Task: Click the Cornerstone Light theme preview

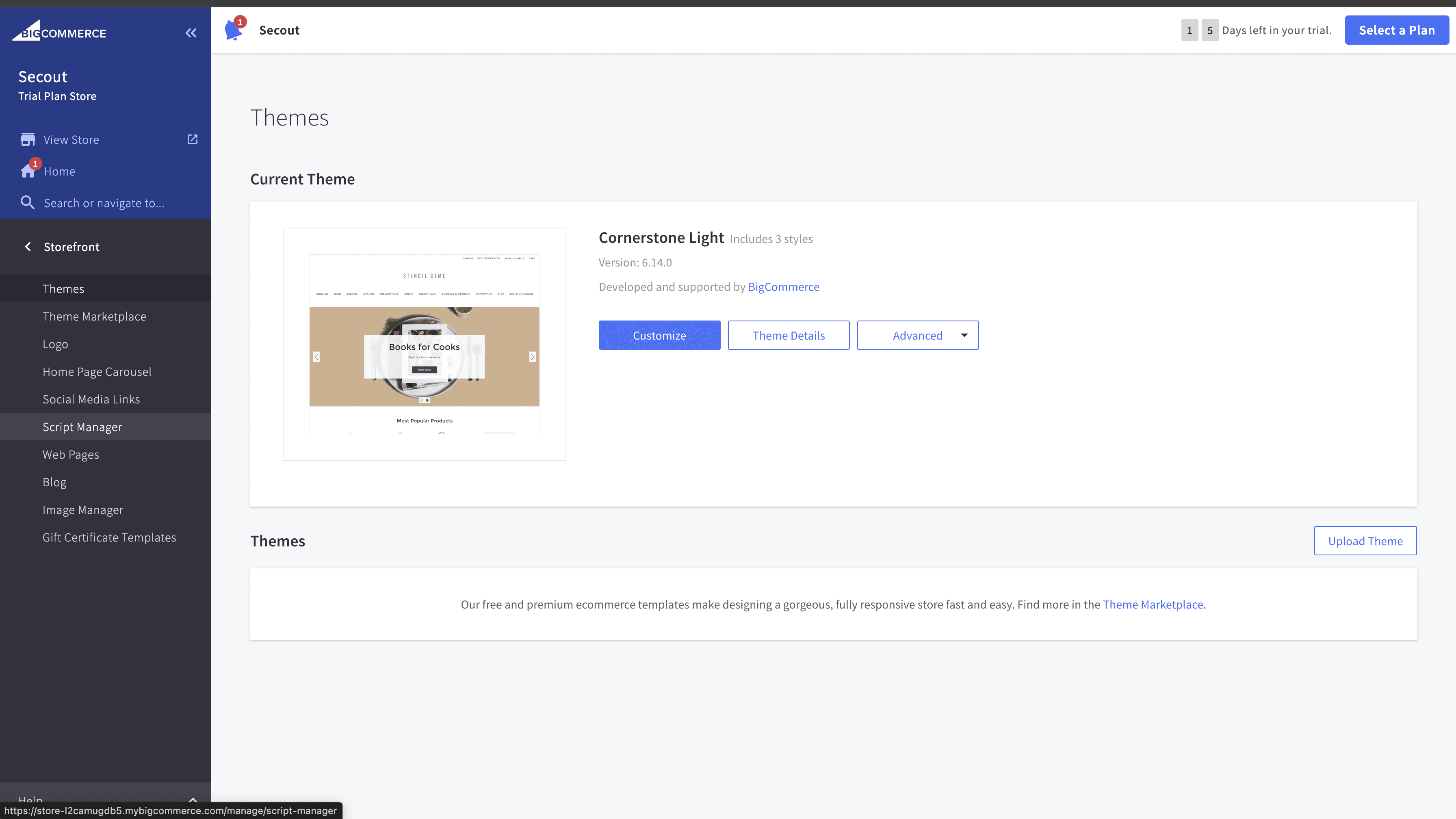Action: [424, 344]
